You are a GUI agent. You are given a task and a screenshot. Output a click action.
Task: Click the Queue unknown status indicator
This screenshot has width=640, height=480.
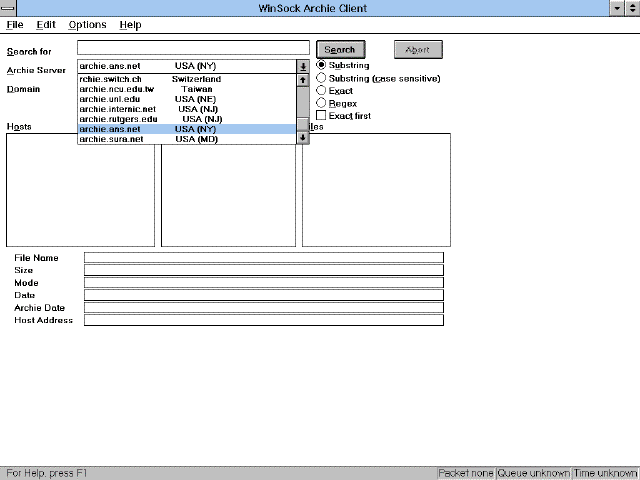533,473
